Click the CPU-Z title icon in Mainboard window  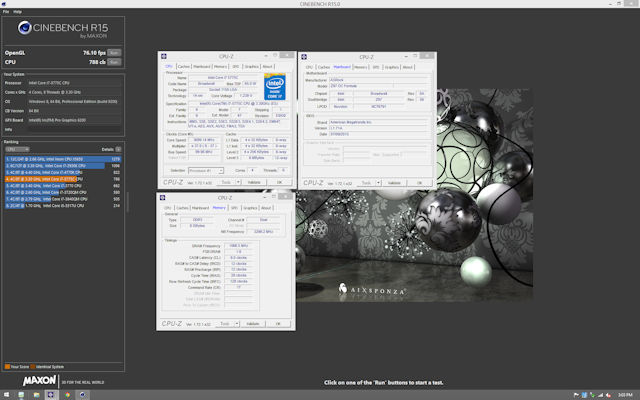(x=304, y=57)
